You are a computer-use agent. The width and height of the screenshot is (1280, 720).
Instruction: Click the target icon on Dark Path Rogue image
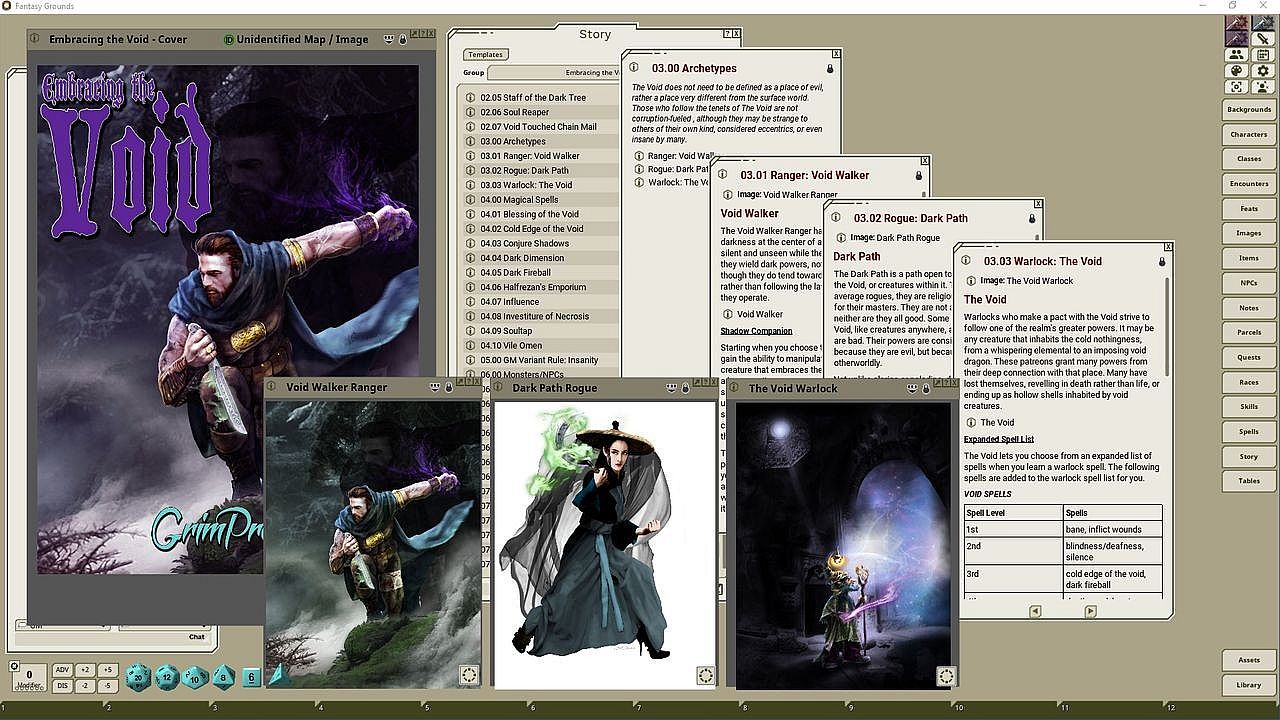point(705,676)
